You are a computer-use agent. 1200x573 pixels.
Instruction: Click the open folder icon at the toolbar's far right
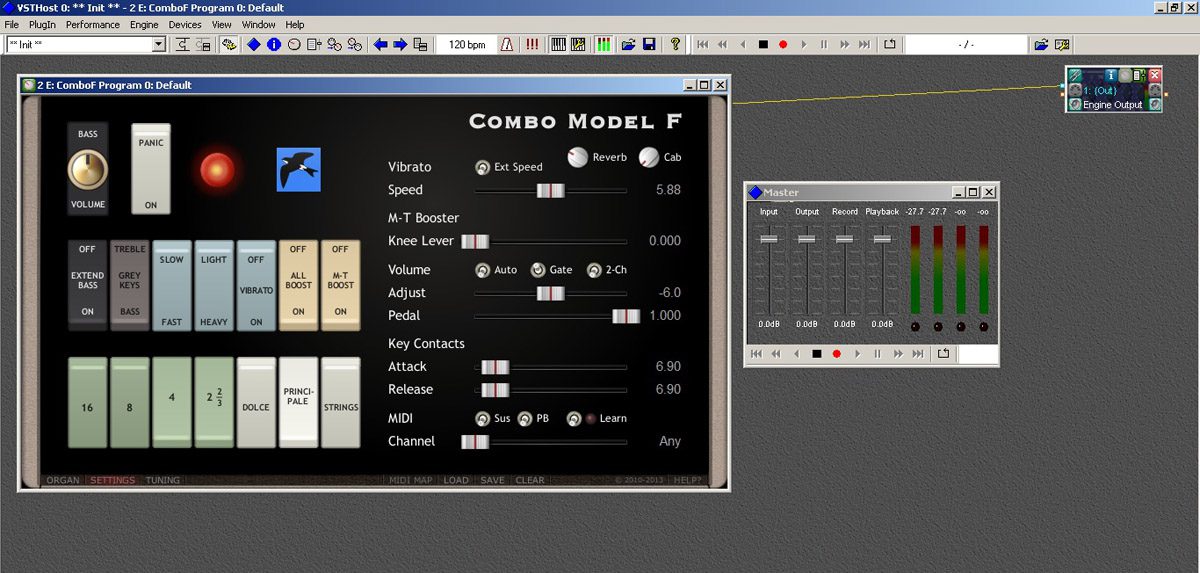coord(1041,44)
